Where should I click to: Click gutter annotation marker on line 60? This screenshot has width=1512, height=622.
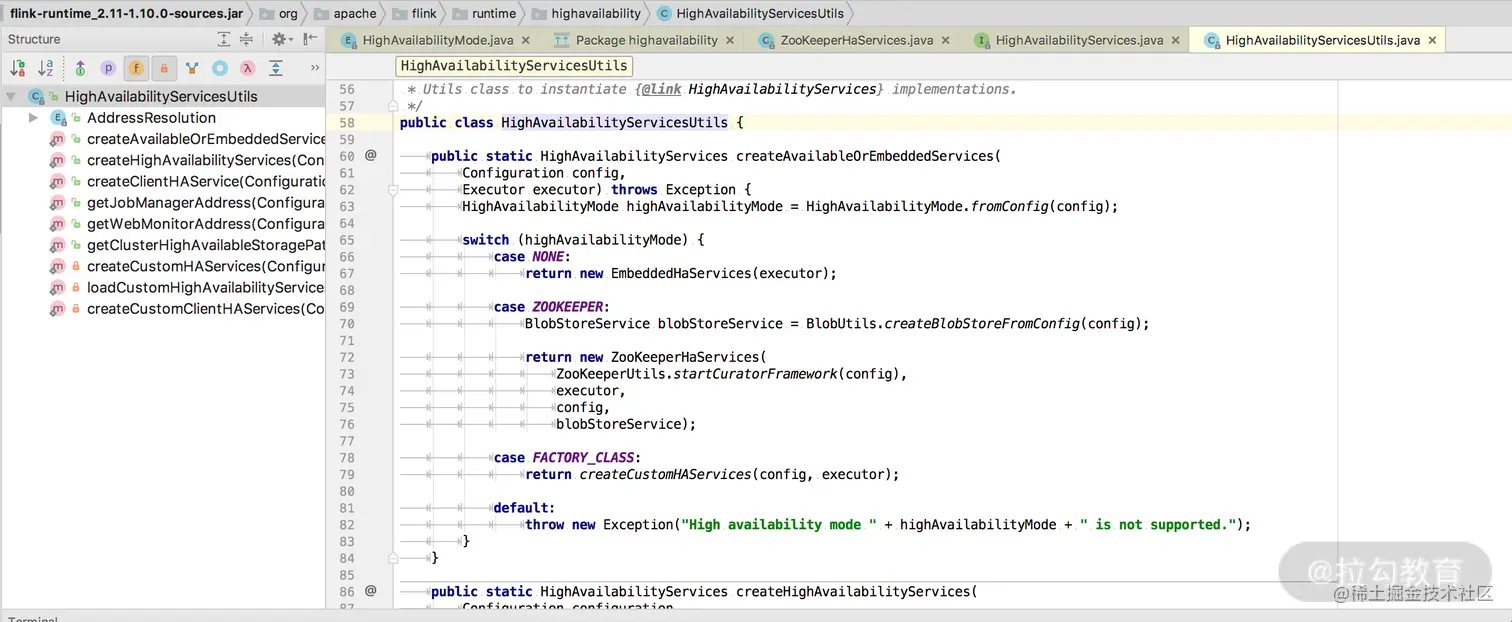pyautogui.click(x=370, y=156)
